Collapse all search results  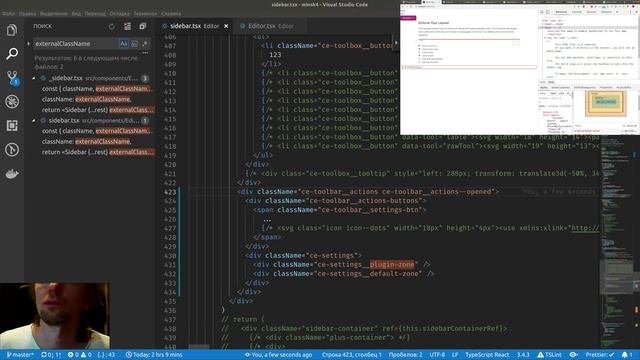[142, 26]
